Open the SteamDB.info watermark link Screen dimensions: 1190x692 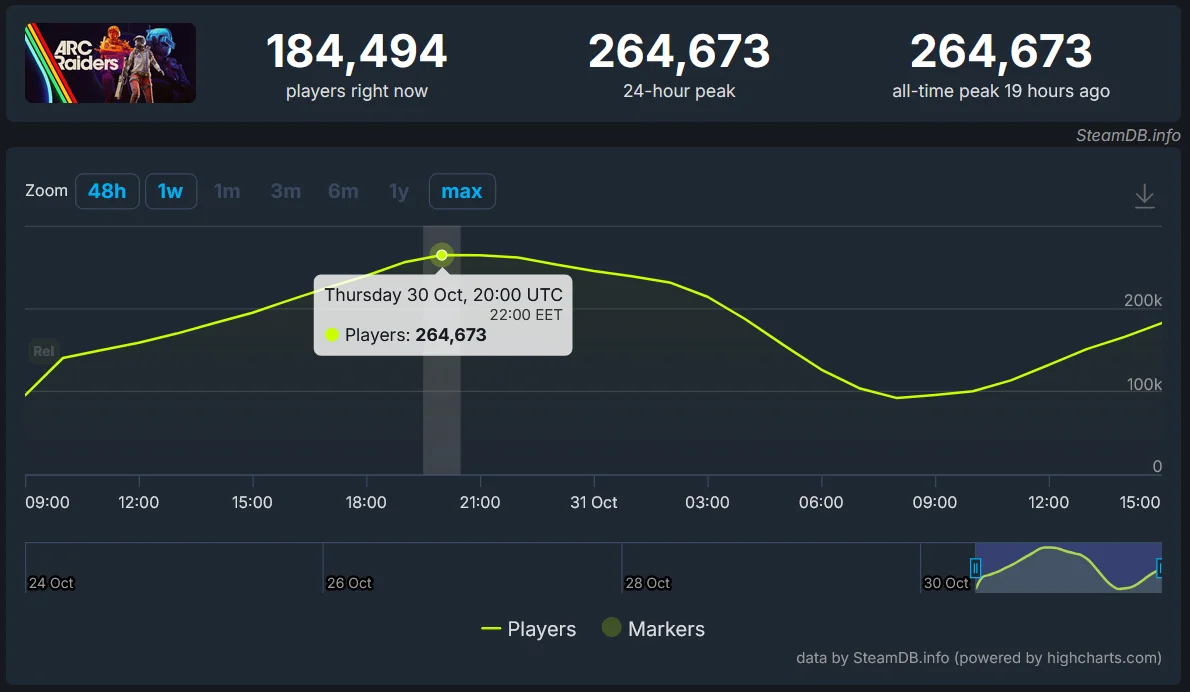pyautogui.click(x=1128, y=135)
